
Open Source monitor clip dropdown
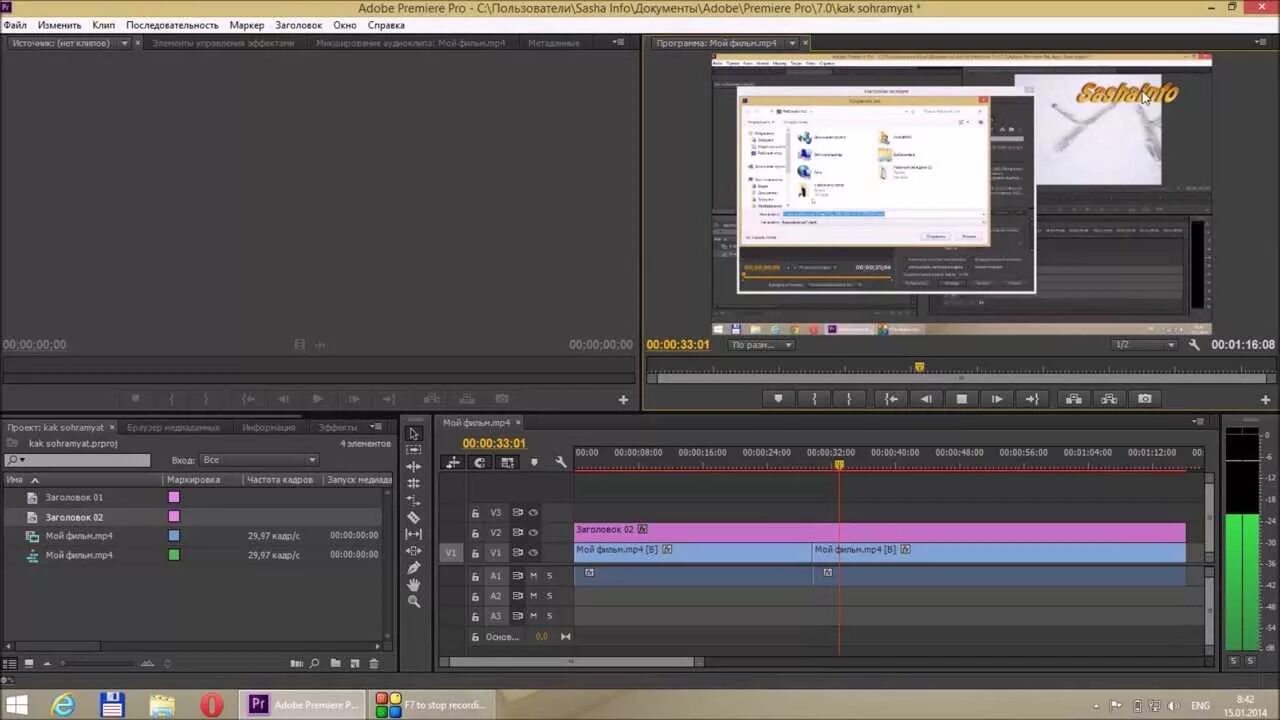[x=124, y=43]
